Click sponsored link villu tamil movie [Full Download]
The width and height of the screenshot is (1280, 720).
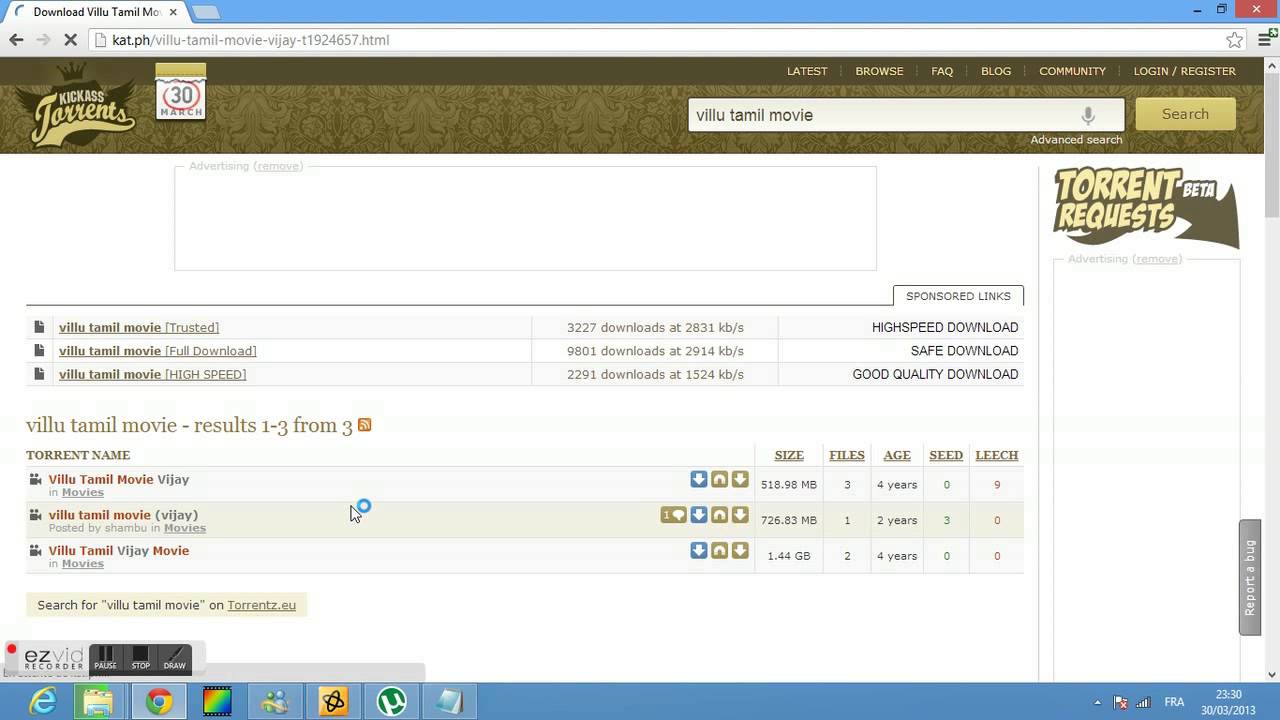[x=157, y=351]
